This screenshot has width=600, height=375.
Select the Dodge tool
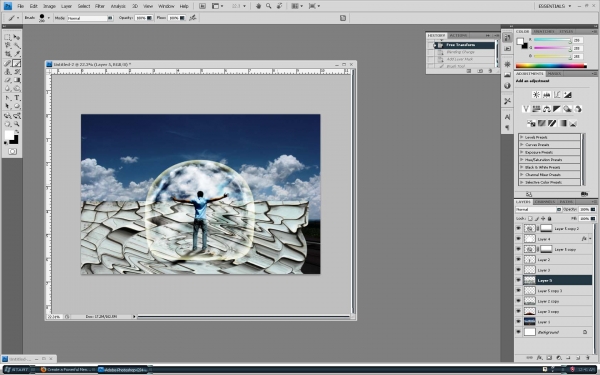click(16, 88)
